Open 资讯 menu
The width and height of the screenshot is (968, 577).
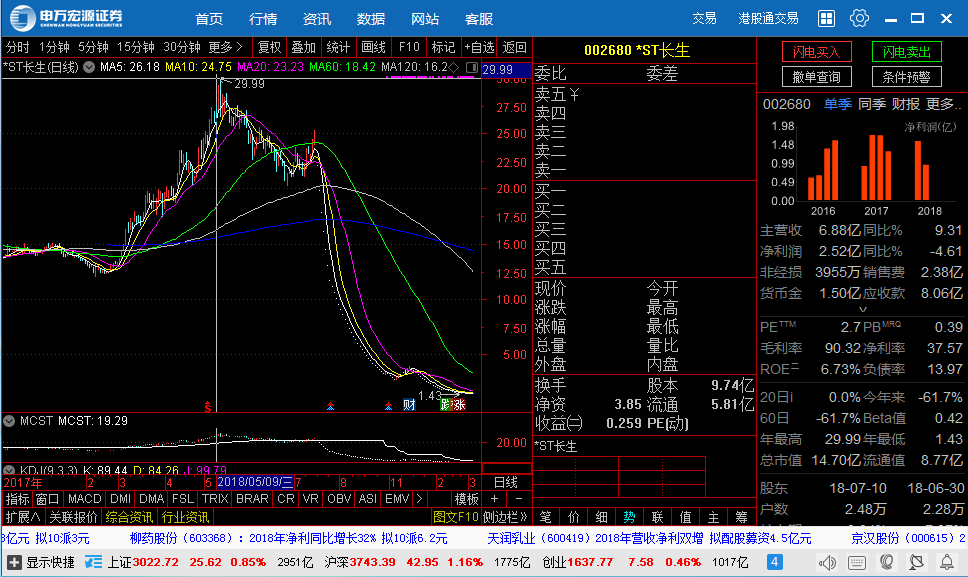317,19
